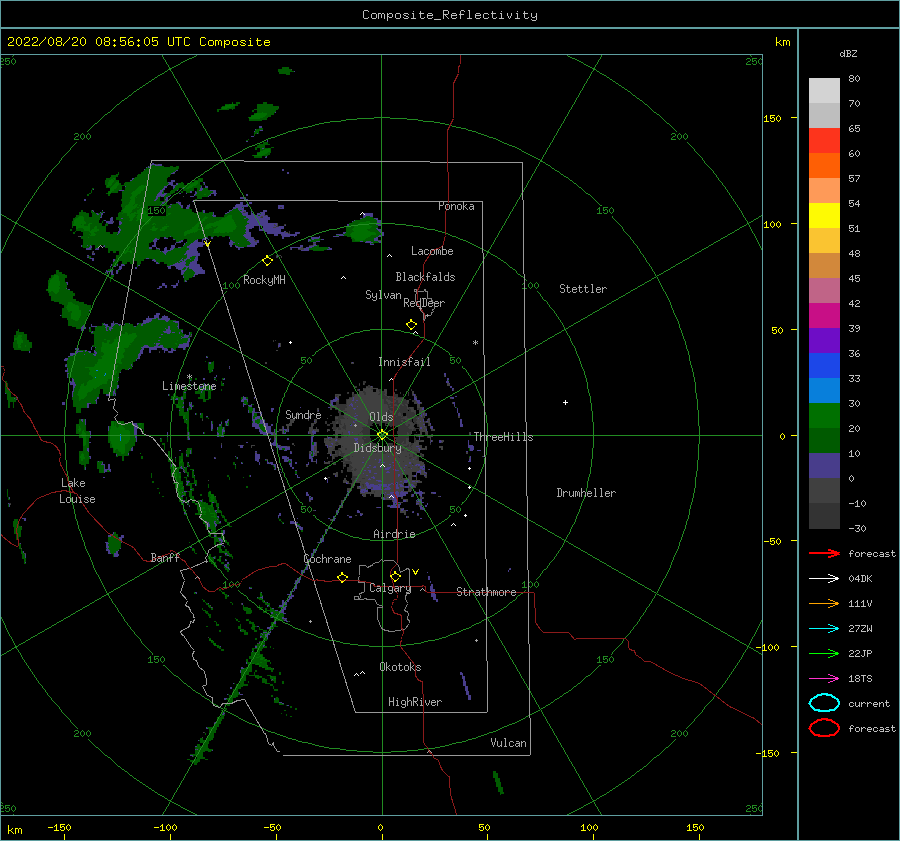The width and height of the screenshot is (900, 841).
Task: Pick the purple 39–36 dBZ swatch
Action: (824, 341)
